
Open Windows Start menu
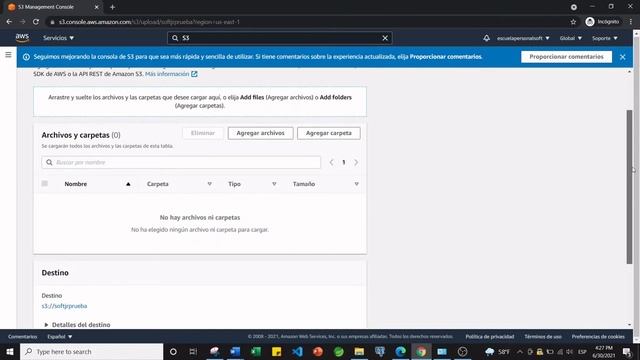[x=9, y=351]
